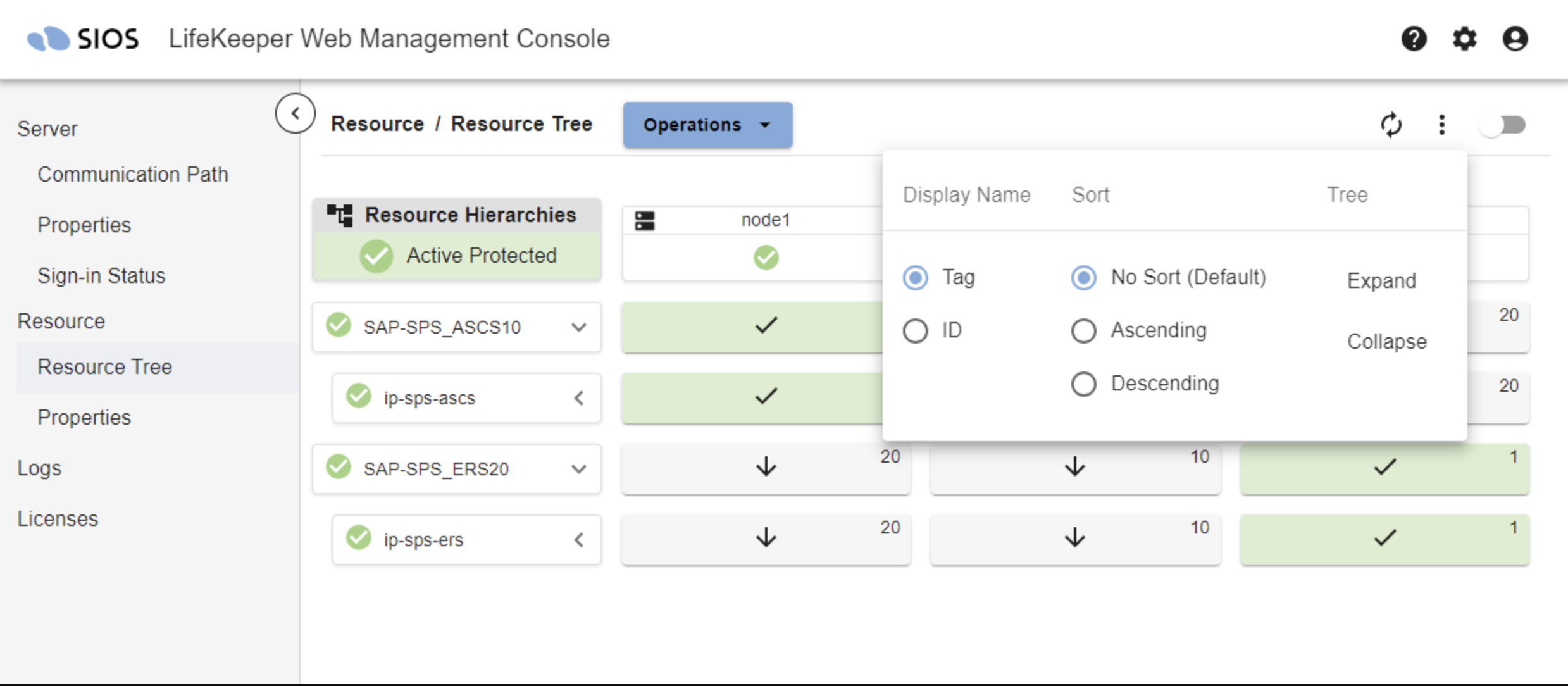Click the user account icon

(1515, 39)
